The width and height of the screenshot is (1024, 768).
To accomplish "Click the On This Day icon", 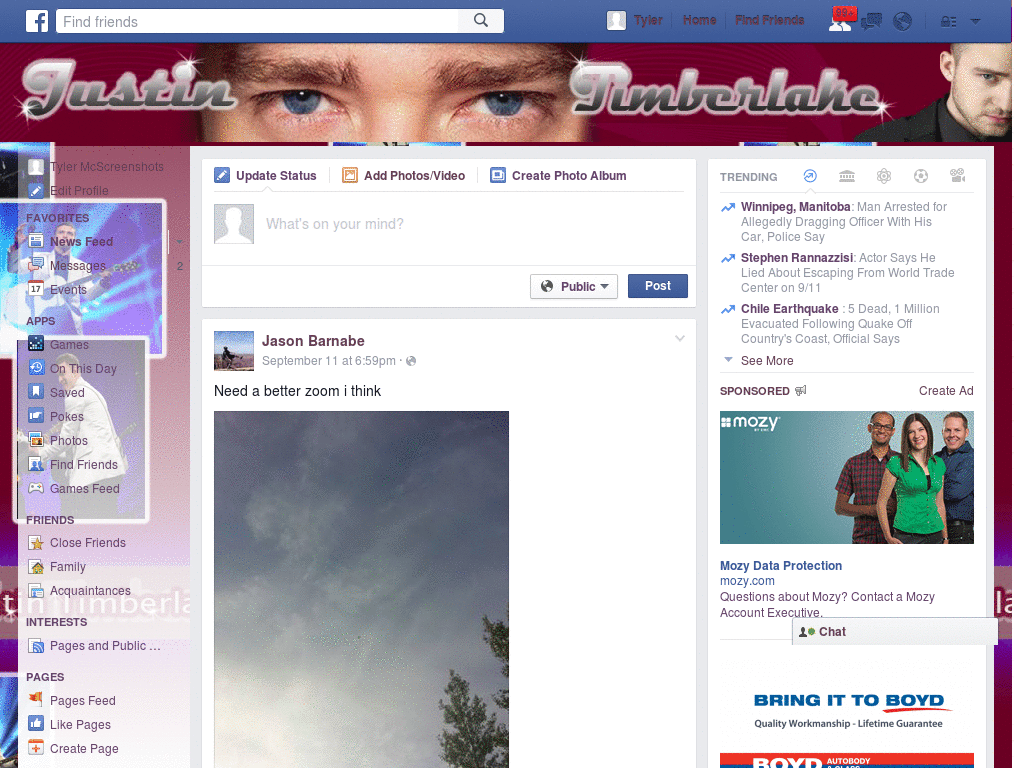I will 36,368.
